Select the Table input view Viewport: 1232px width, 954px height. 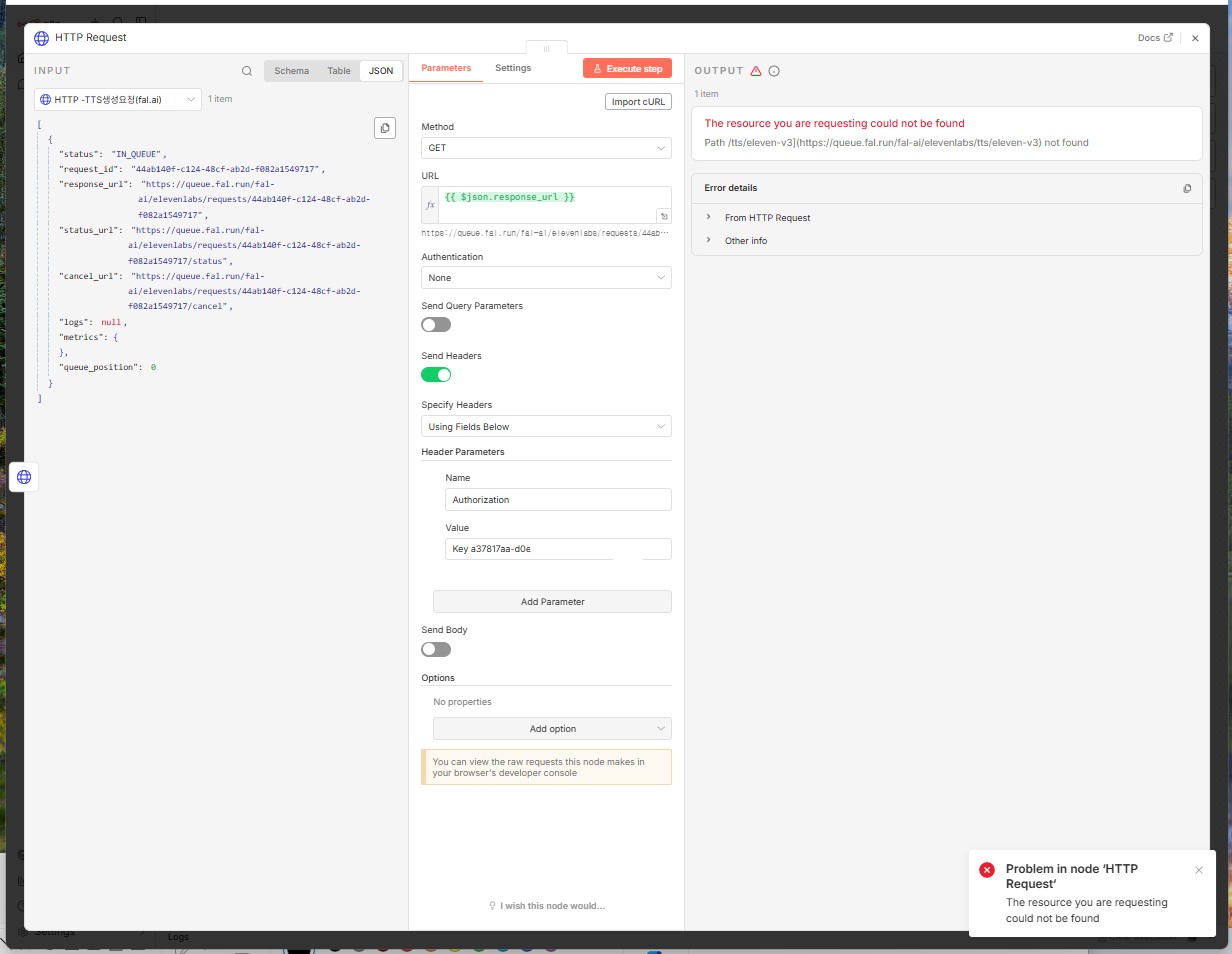pyautogui.click(x=339, y=71)
